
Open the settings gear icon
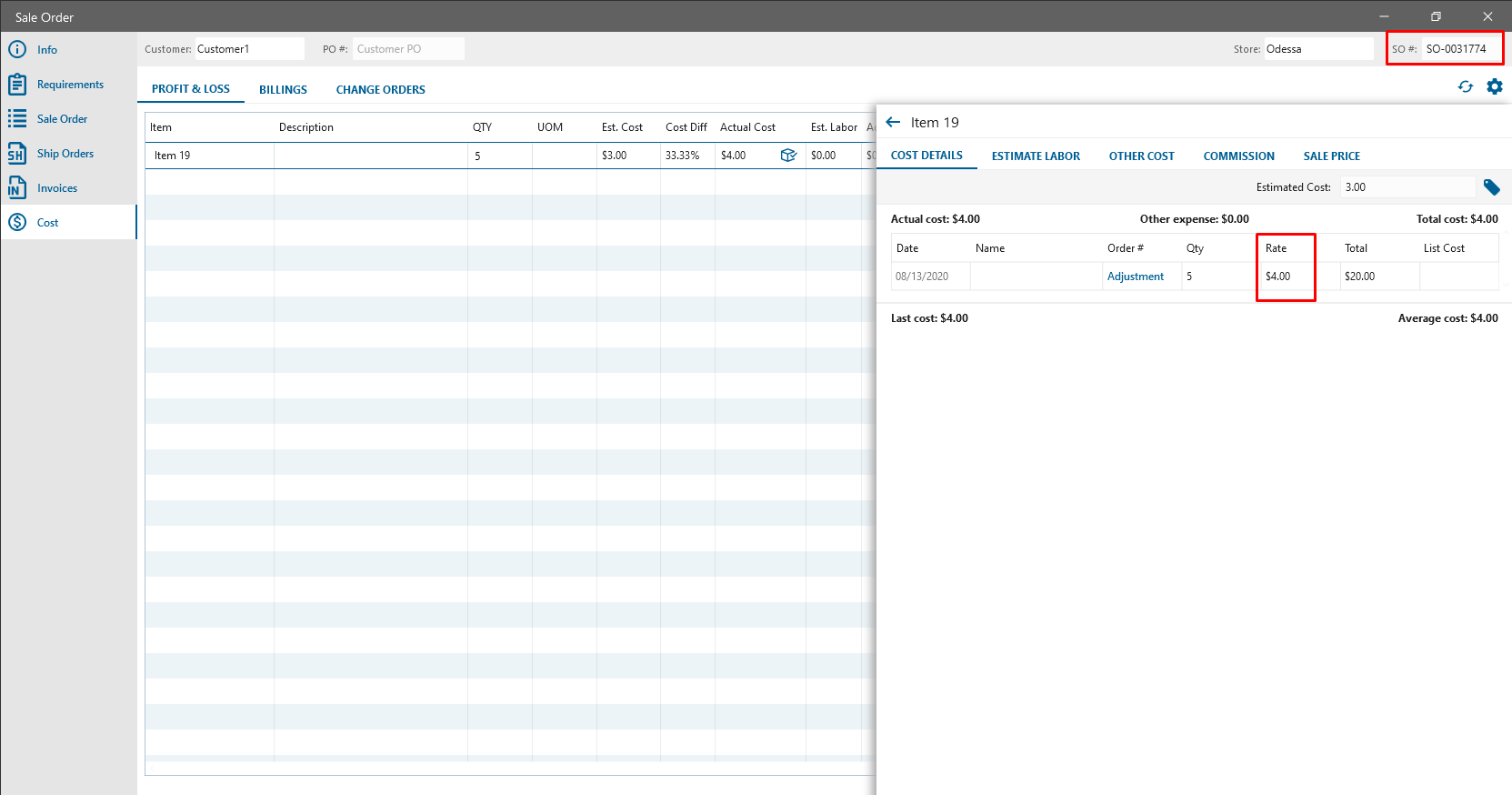[1494, 86]
